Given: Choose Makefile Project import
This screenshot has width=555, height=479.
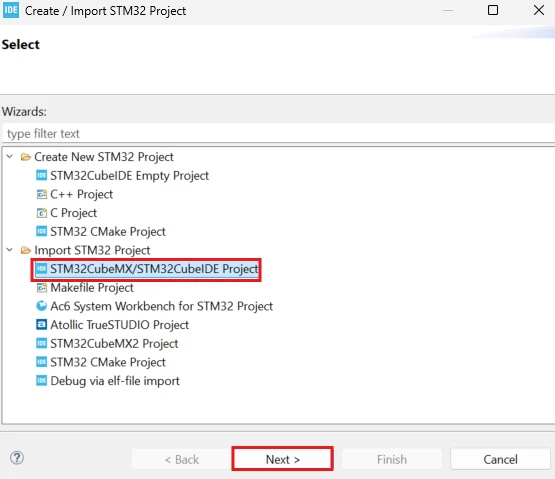Looking at the screenshot, I should [92, 288].
